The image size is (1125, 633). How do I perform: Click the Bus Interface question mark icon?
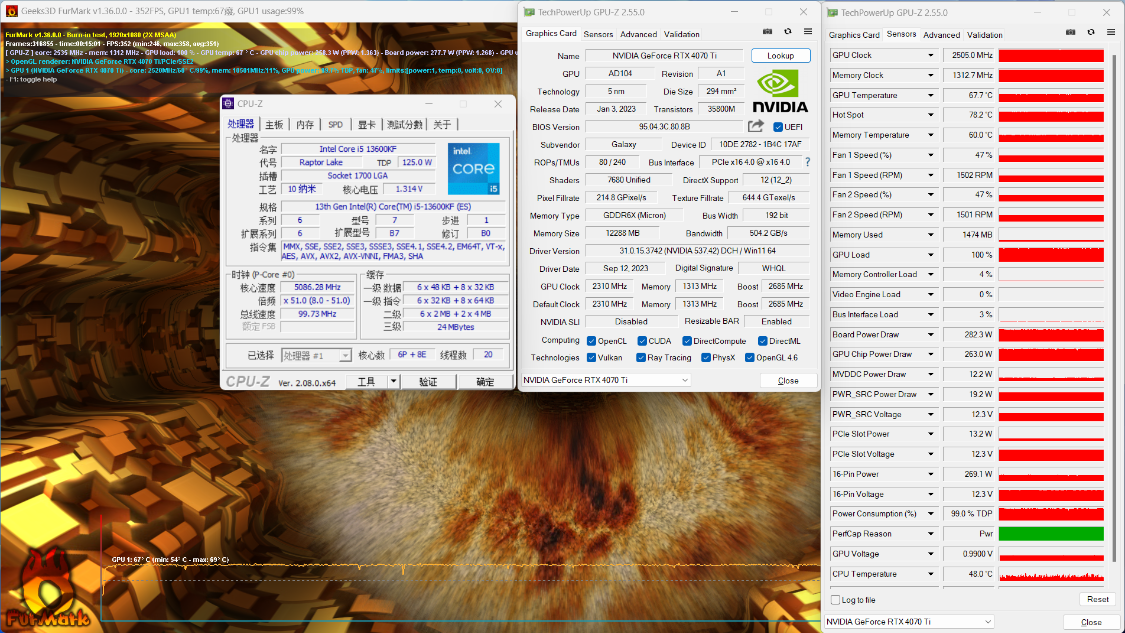click(x=807, y=162)
